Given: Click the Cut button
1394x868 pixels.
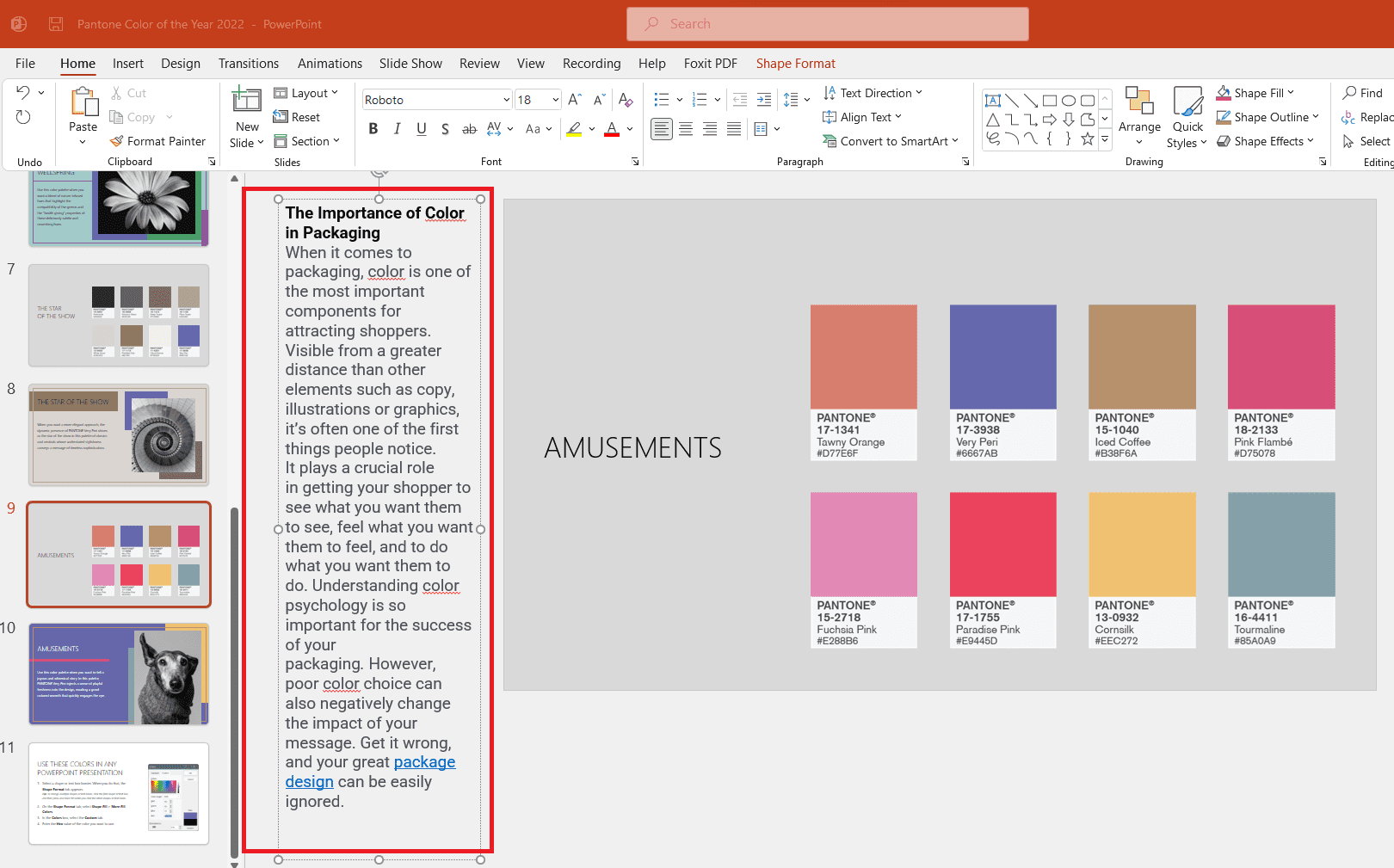Looking at the screenshot, I should 129,93.
